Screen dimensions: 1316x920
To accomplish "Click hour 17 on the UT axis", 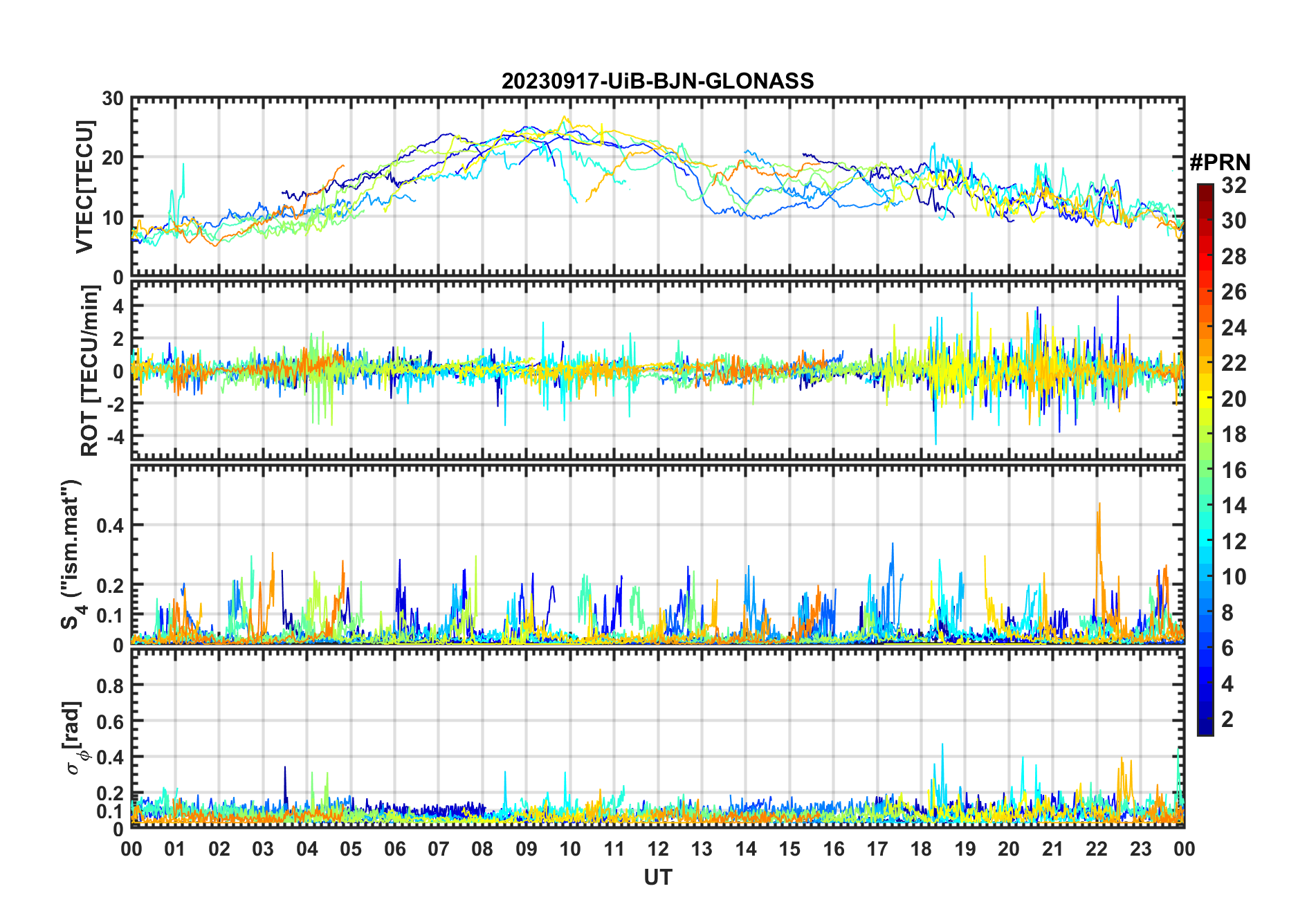I will 877,849.
